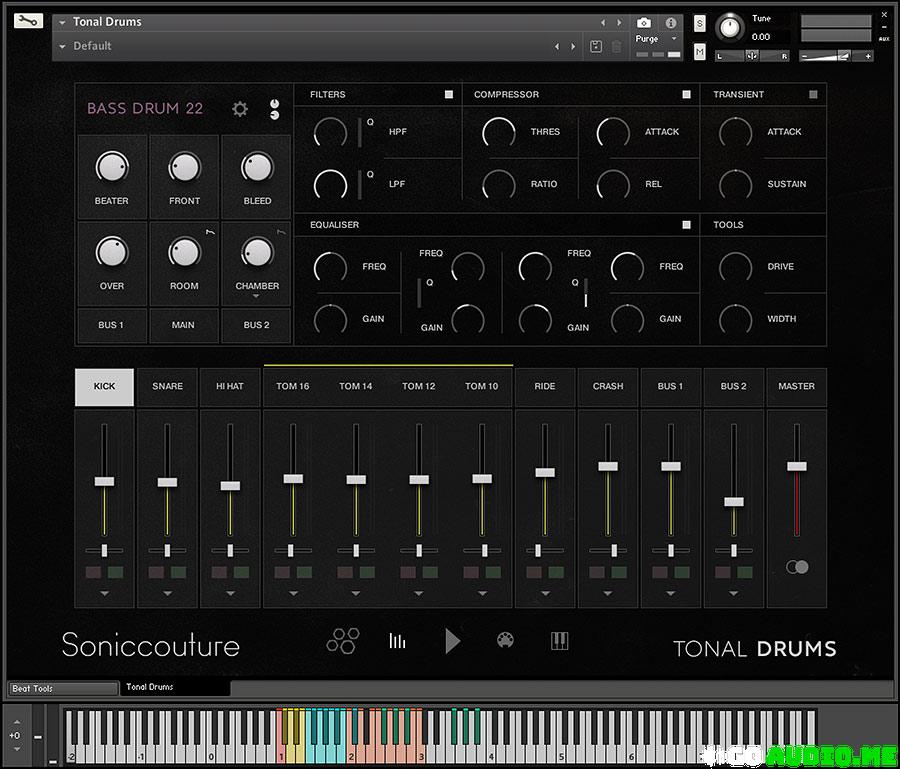Expand the arrow below the Kick fader
Viewport: 900px width, 769px height.
pos(104,593)
